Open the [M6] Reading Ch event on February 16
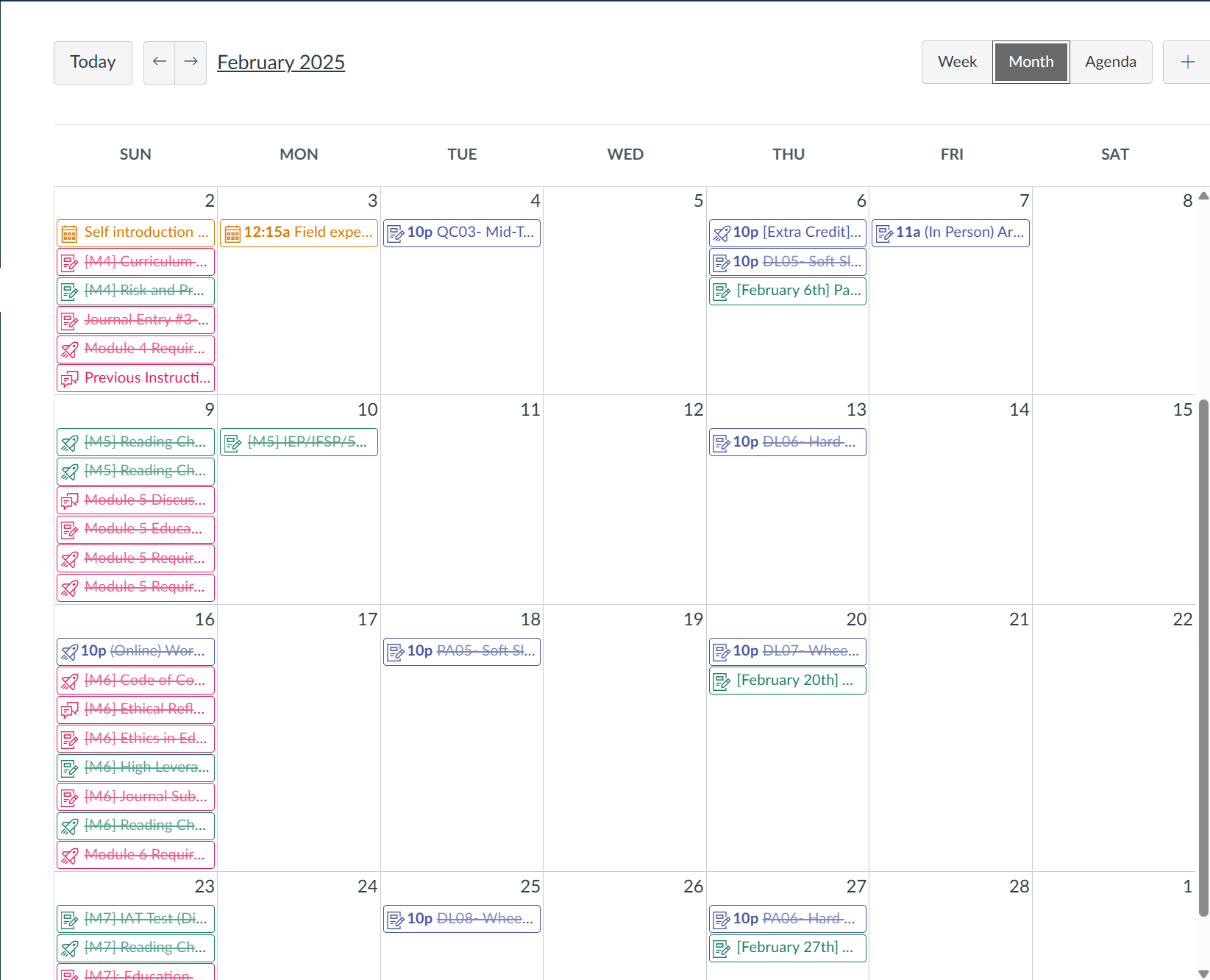Screen dimensions: 1210x980 point(135,825)
